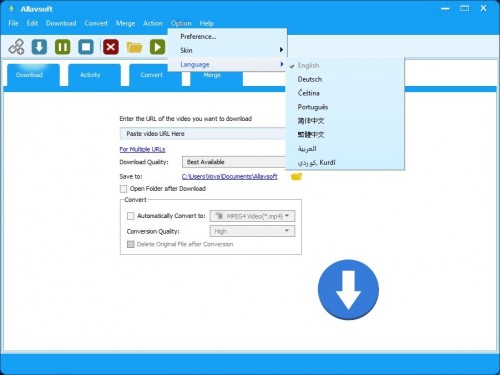500x375 pixels.
Task: Click the paste URL chain-link icon
Action: (17, 47)
